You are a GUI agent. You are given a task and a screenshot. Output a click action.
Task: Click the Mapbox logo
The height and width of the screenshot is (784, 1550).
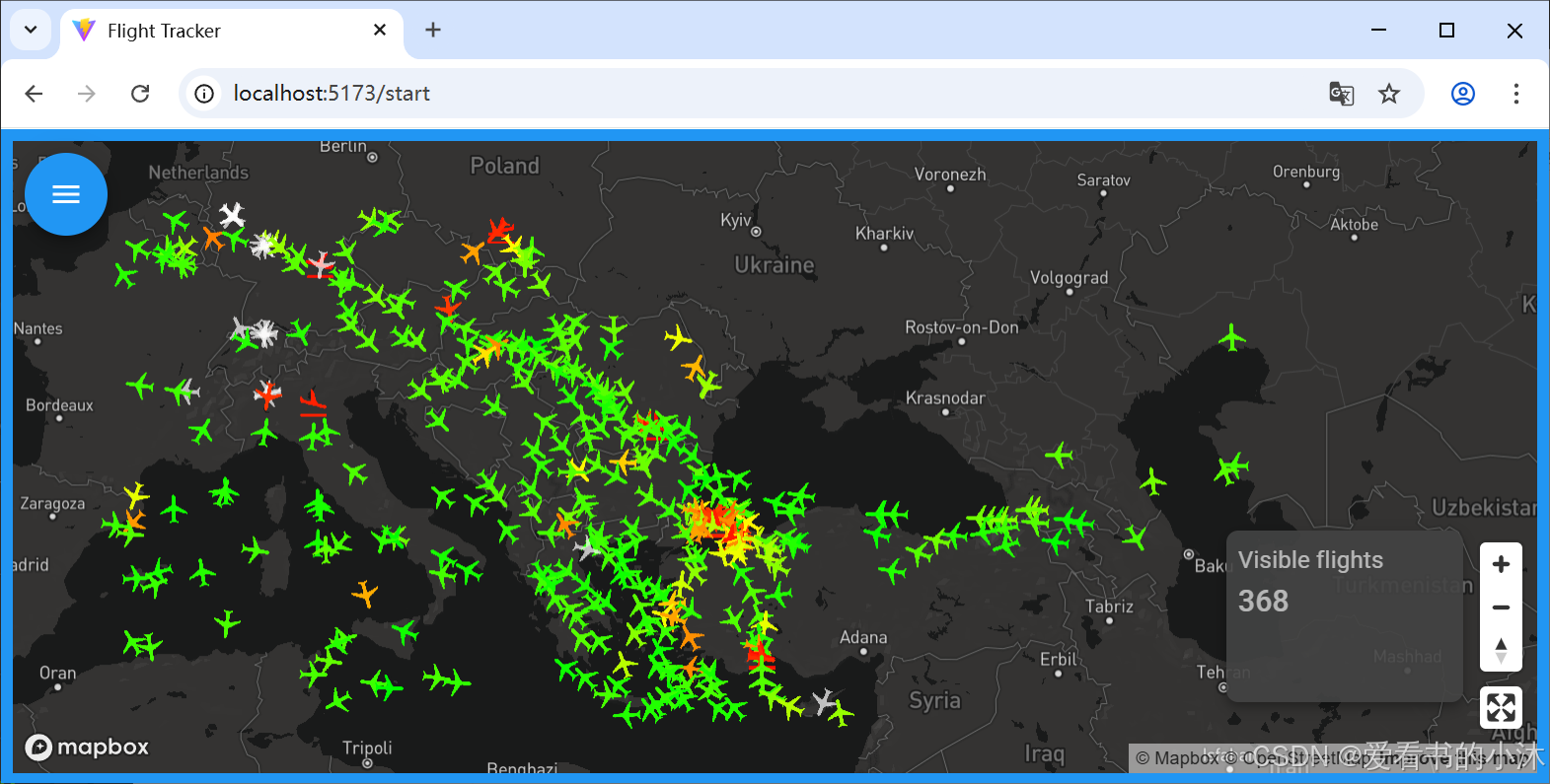(87, 747)
